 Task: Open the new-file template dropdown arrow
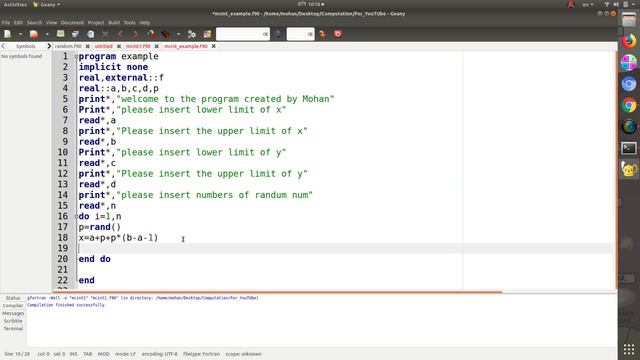point(20,34)
